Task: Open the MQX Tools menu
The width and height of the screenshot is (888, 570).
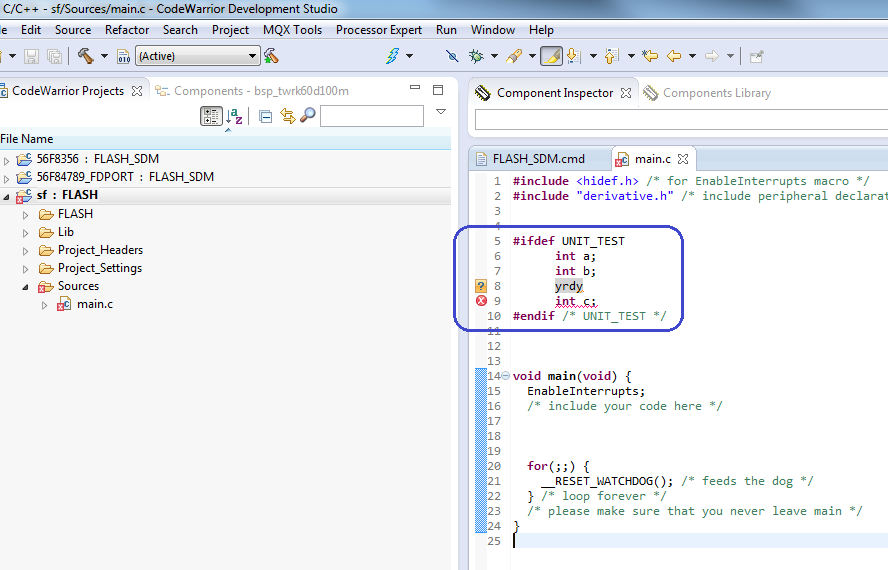Action: [292, 30]
